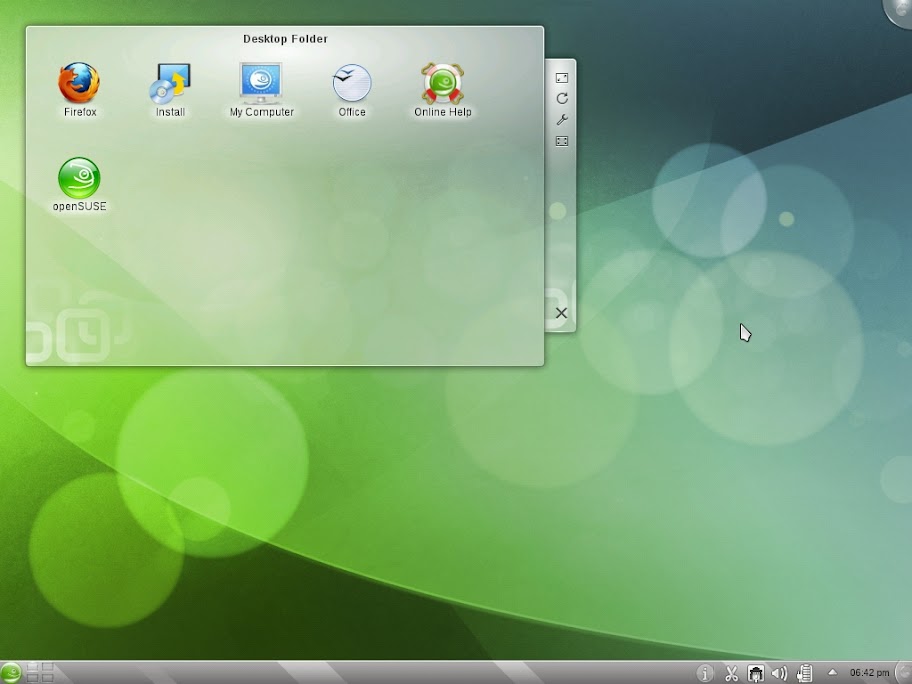Open the battery tray icon
The image size is (912, 684).
(x=805, y=674)
